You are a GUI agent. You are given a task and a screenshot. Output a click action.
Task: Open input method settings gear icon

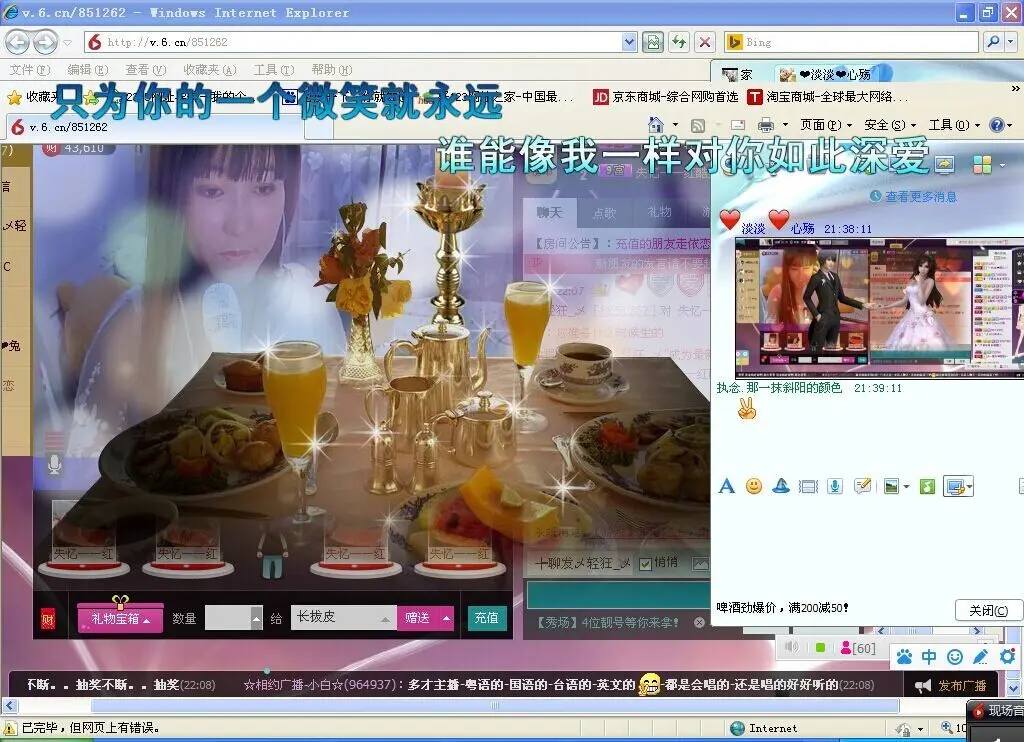[x=1007, y=656]
